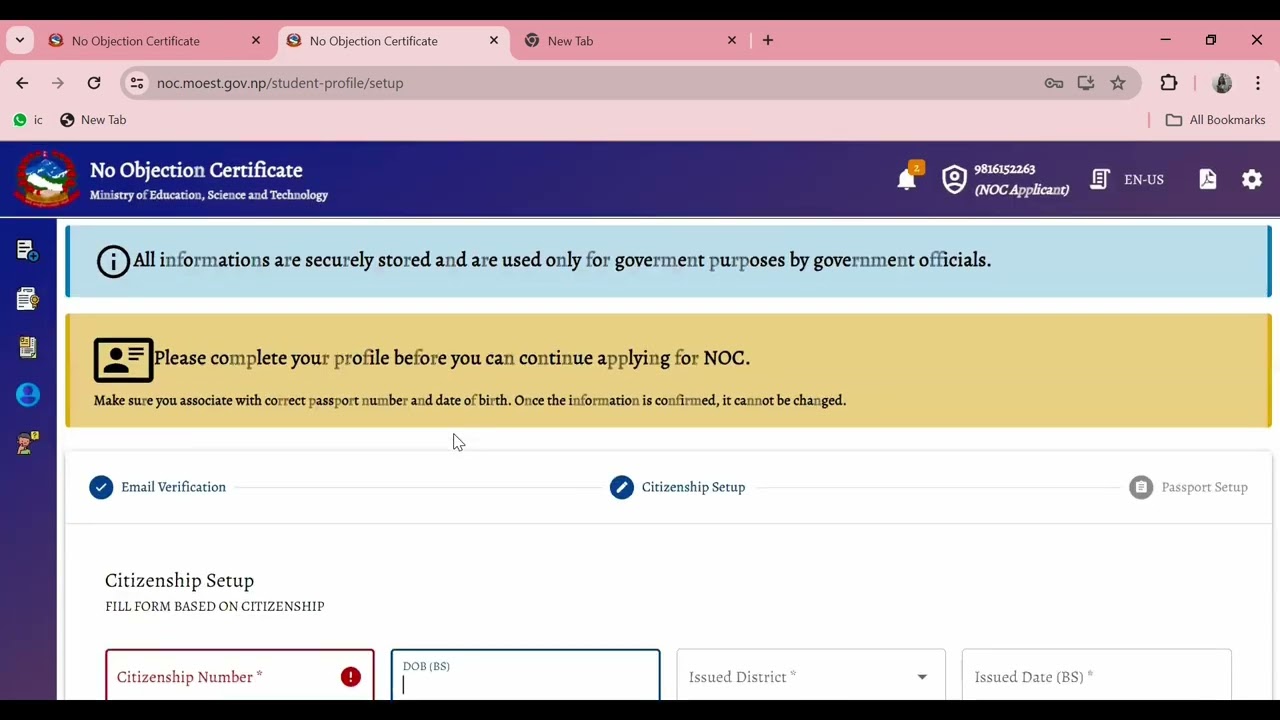Click the language document icon beside EN-US
Viewport: 1280px width, 720px height.
[x=1100, y=179]
